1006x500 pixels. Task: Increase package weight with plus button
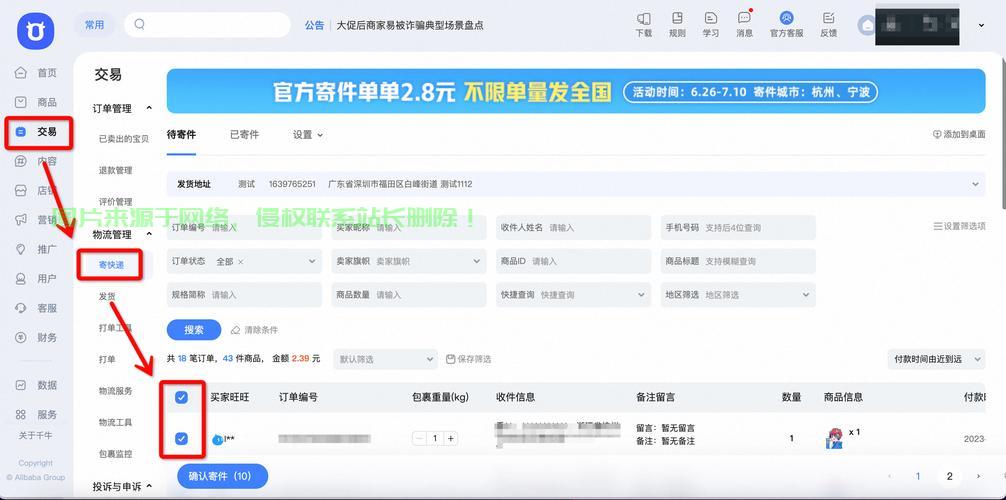pos(451,438)
